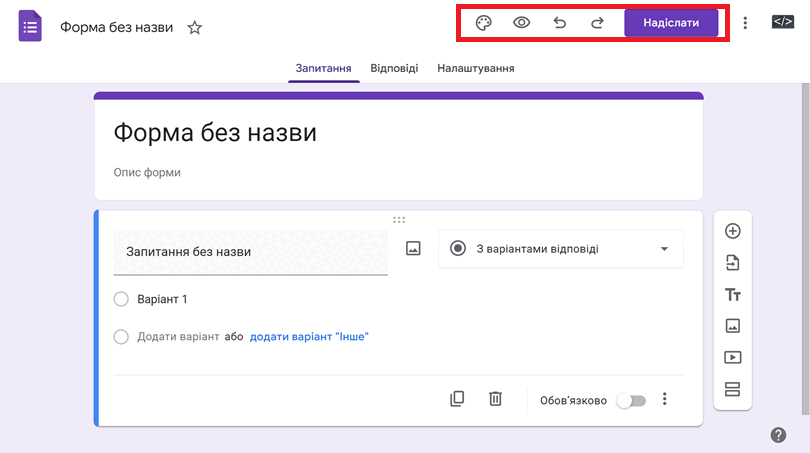Delete the question with trash icon
This screenshot has height=453, width=810.
coord(495,399)
